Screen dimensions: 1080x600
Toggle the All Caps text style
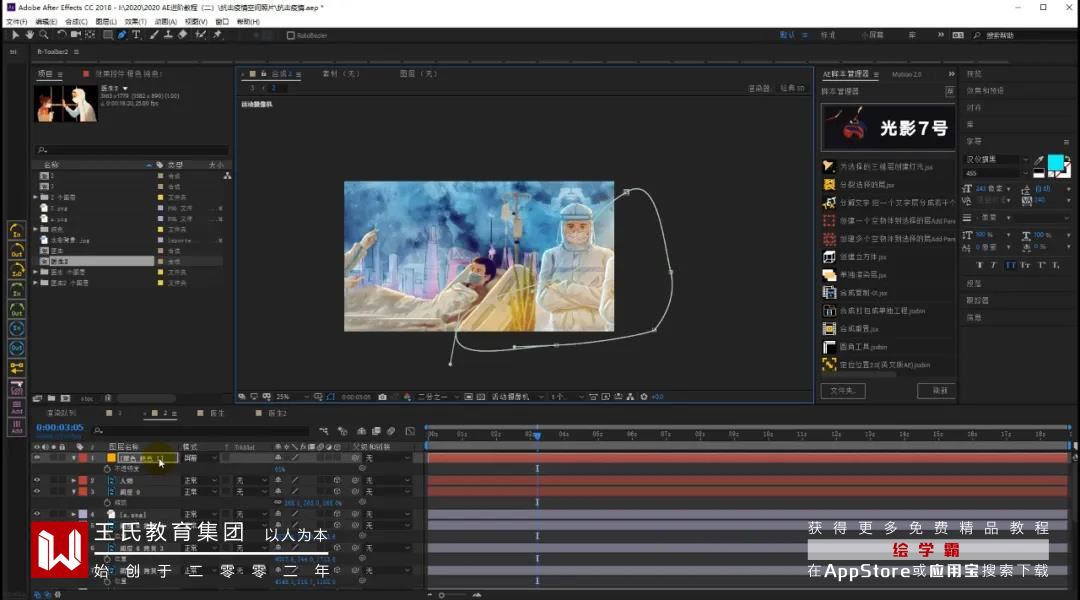coord(1010,265)
